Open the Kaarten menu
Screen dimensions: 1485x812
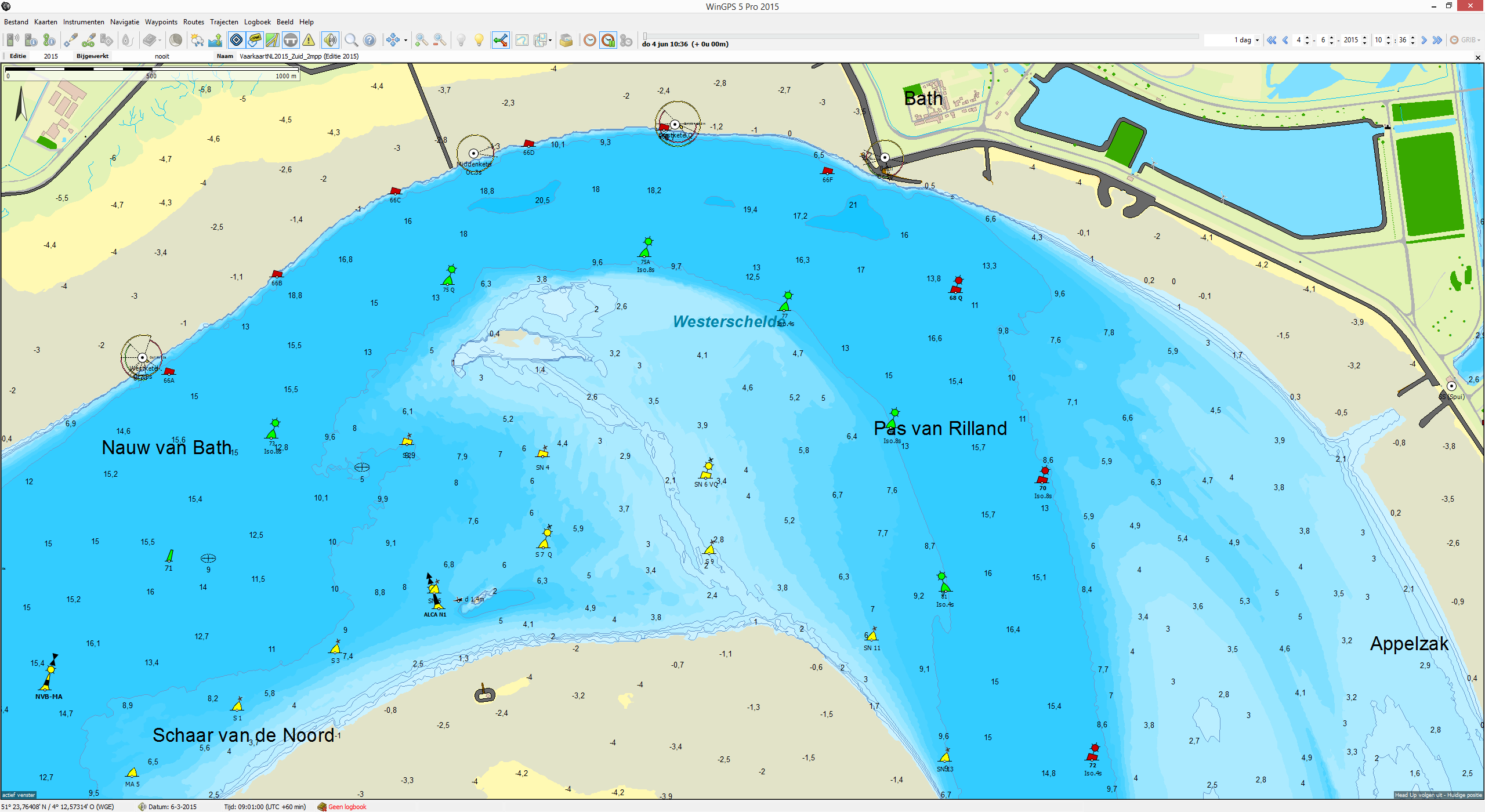[46, 22]
